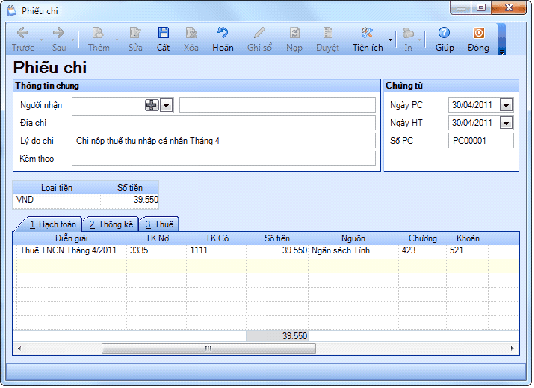Click the horizontal scrollbar thumb
The image size is (534, 388).
pos(208,348)
